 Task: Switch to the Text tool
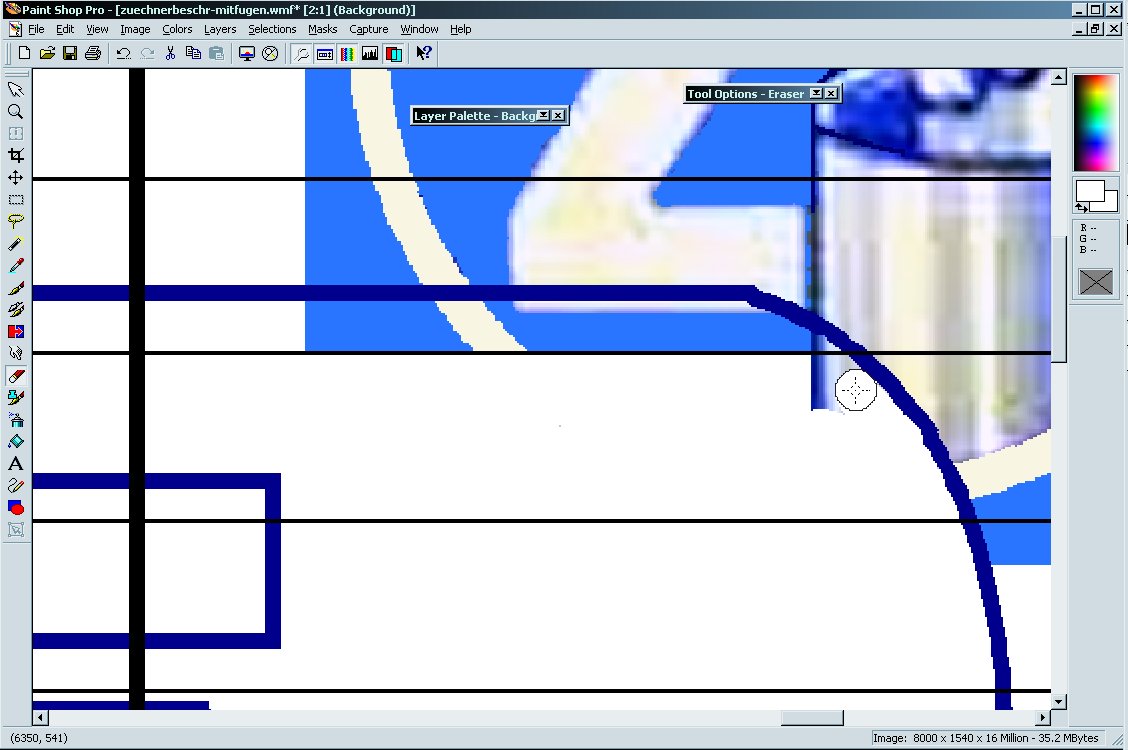pyautogui.click(x=15, y=463)
